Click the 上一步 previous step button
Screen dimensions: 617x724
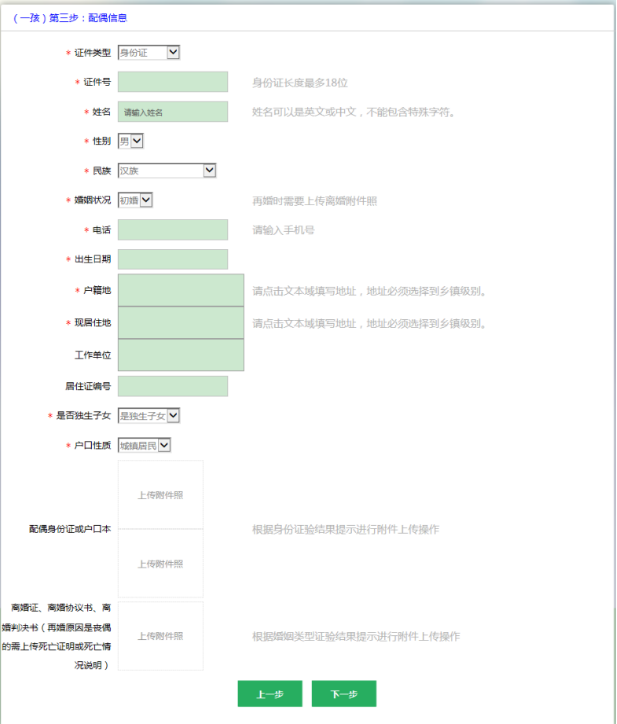[269, 694]
